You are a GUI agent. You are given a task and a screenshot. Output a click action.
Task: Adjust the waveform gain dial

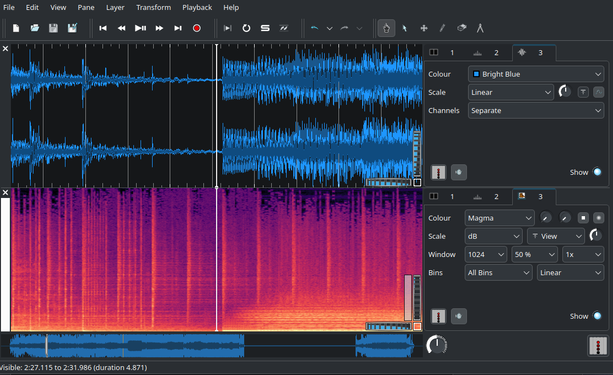pos(565,92)
